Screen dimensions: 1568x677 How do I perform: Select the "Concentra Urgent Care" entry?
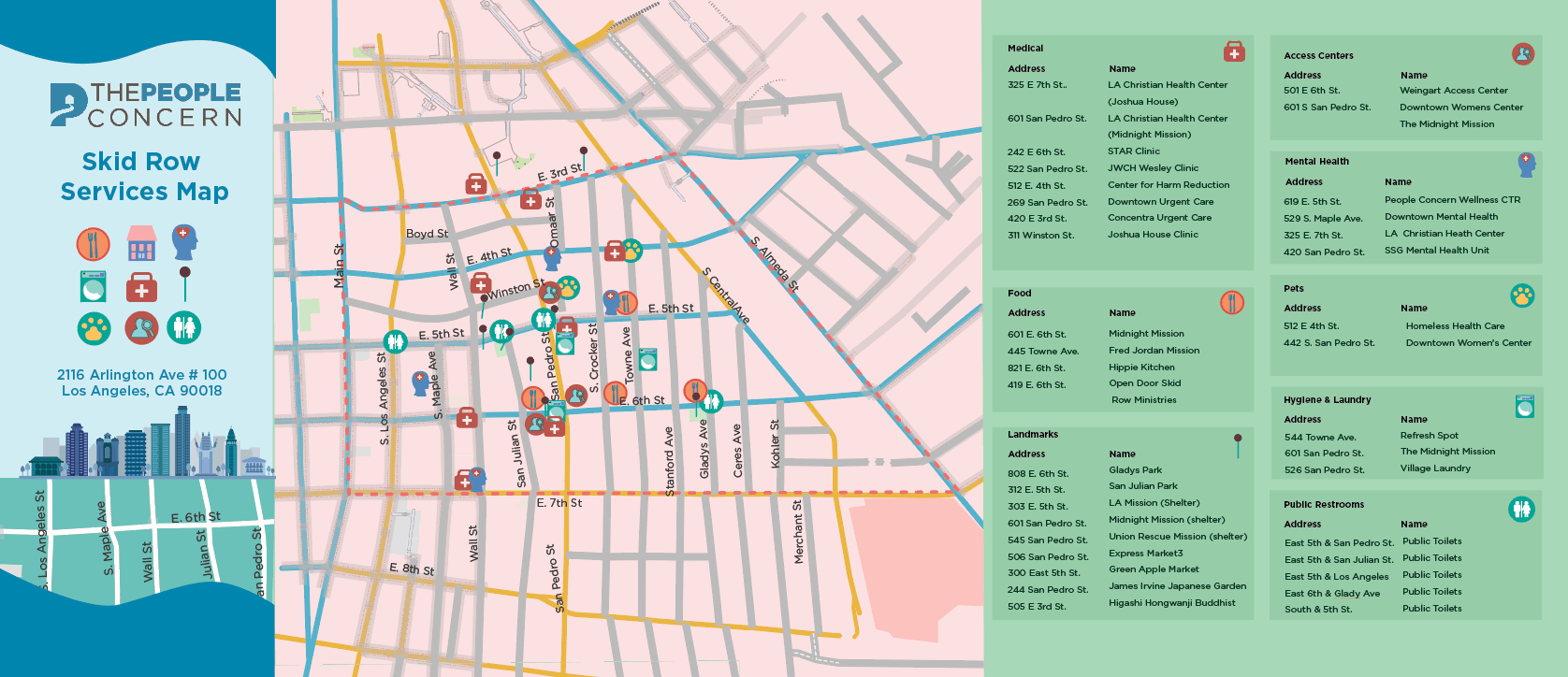pos(1160,218)
